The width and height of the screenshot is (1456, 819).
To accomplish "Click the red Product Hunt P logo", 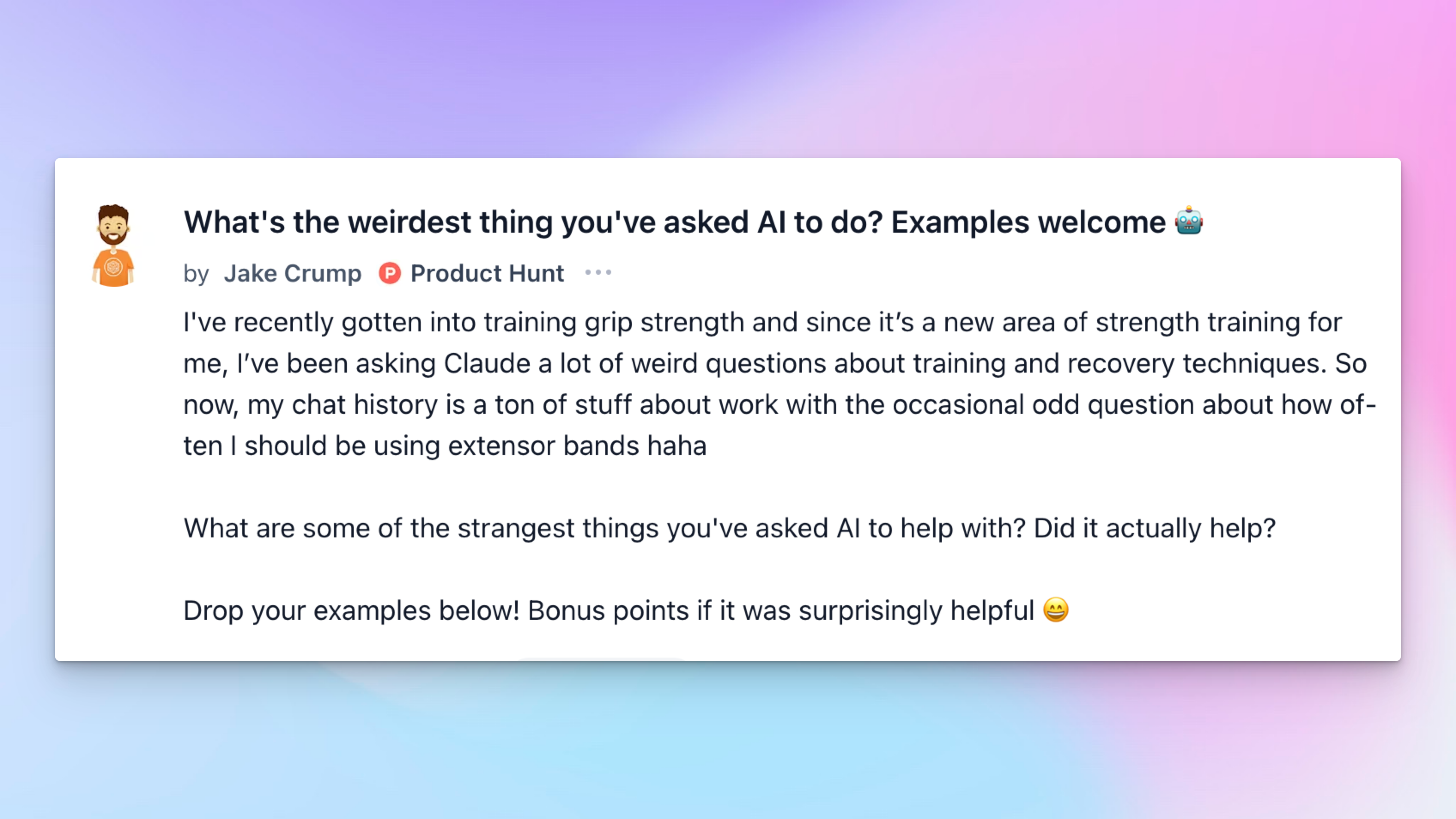I will 389,273.
